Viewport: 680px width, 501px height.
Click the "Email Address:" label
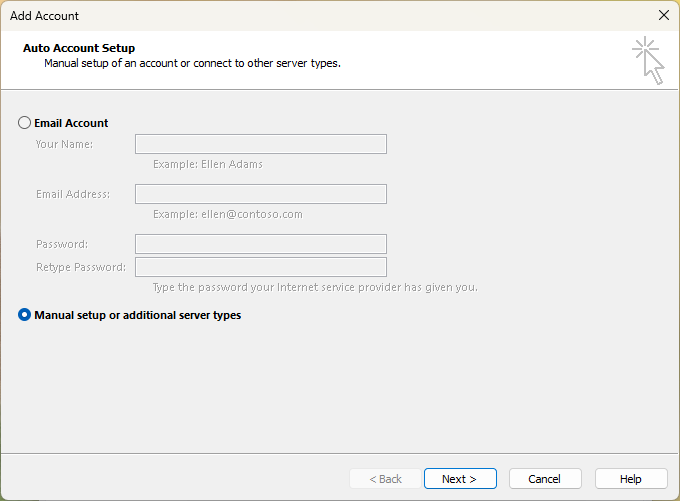point(73,194)
